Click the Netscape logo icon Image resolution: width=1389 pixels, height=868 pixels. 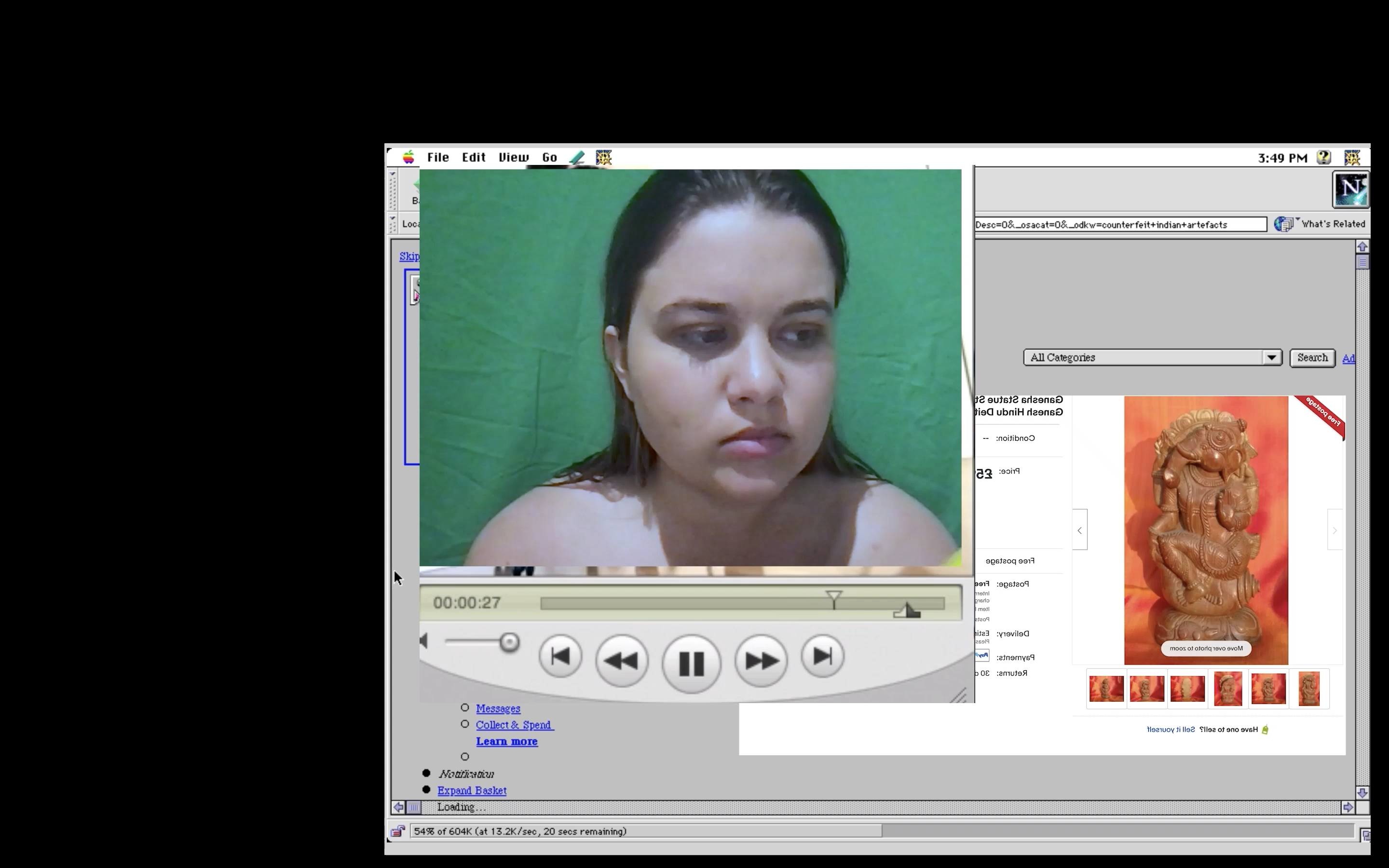[1350, 189]
